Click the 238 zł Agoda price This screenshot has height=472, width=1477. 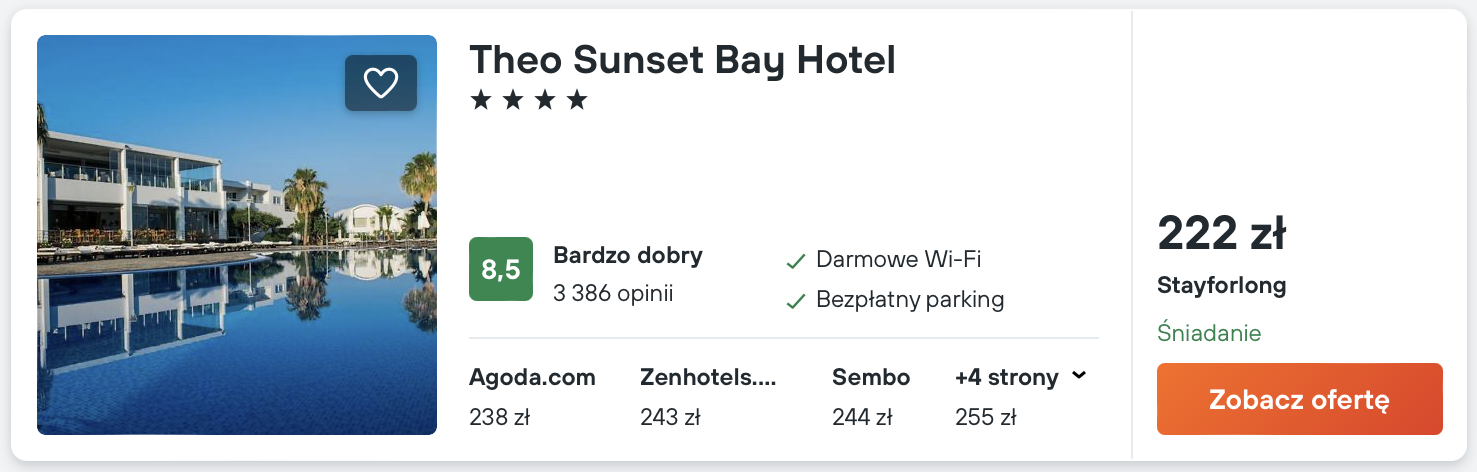click(499, 416)
